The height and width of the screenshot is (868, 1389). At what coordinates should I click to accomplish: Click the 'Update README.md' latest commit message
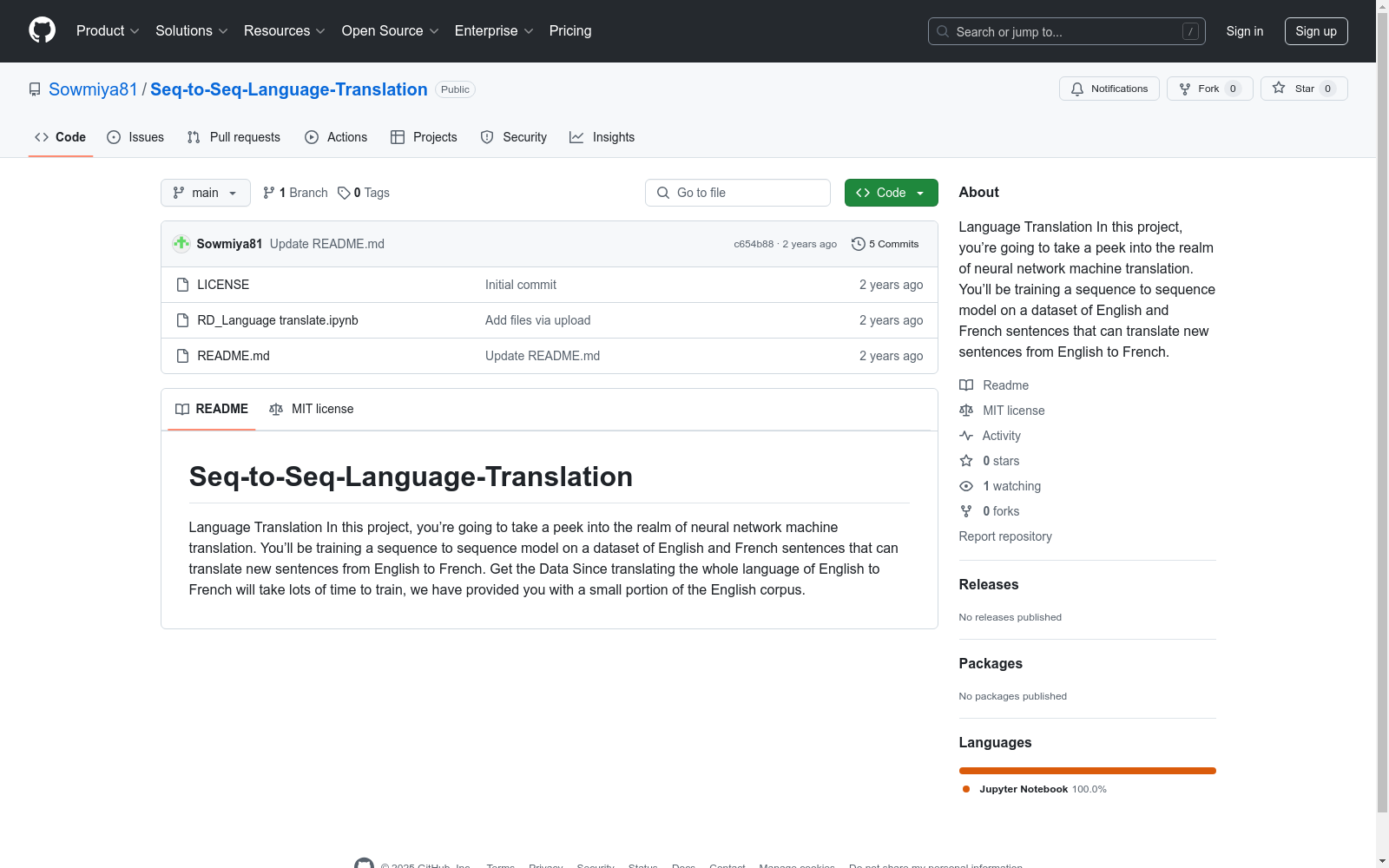pos(327,244)
